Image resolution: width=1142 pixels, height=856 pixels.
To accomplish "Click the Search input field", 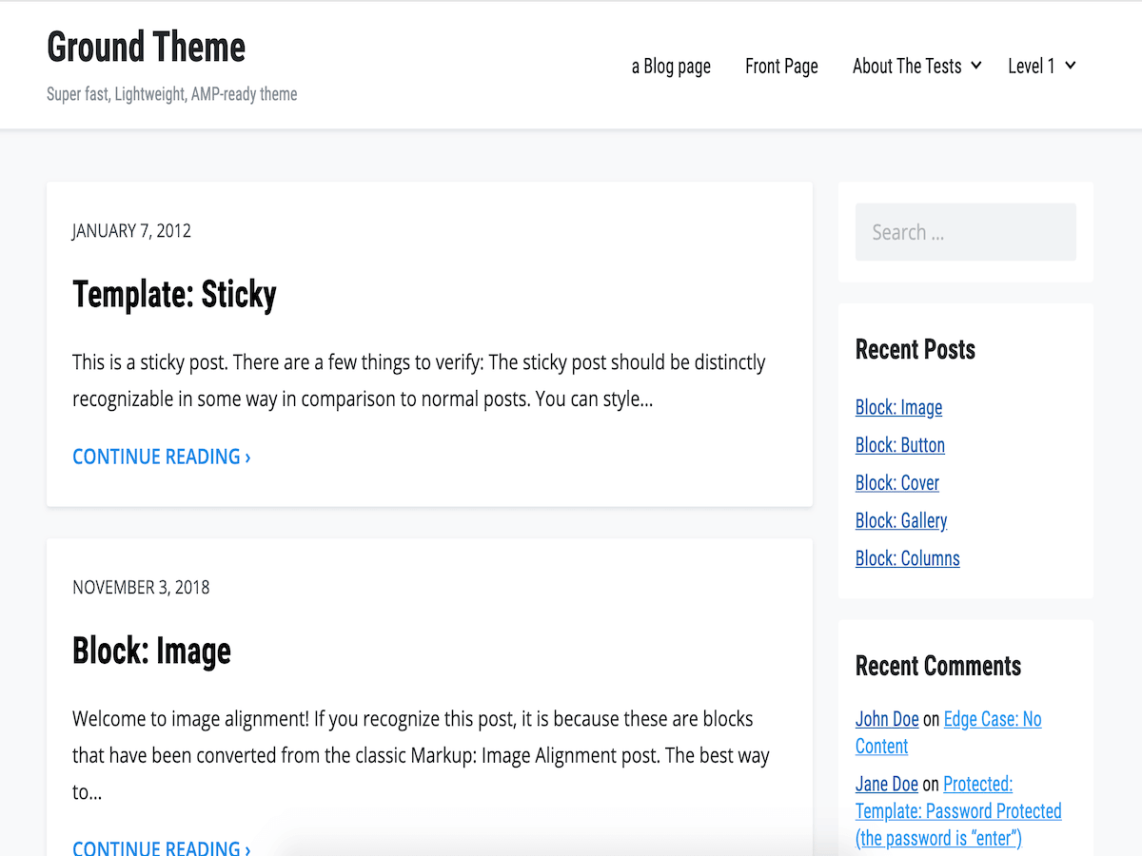I will 964,231.
